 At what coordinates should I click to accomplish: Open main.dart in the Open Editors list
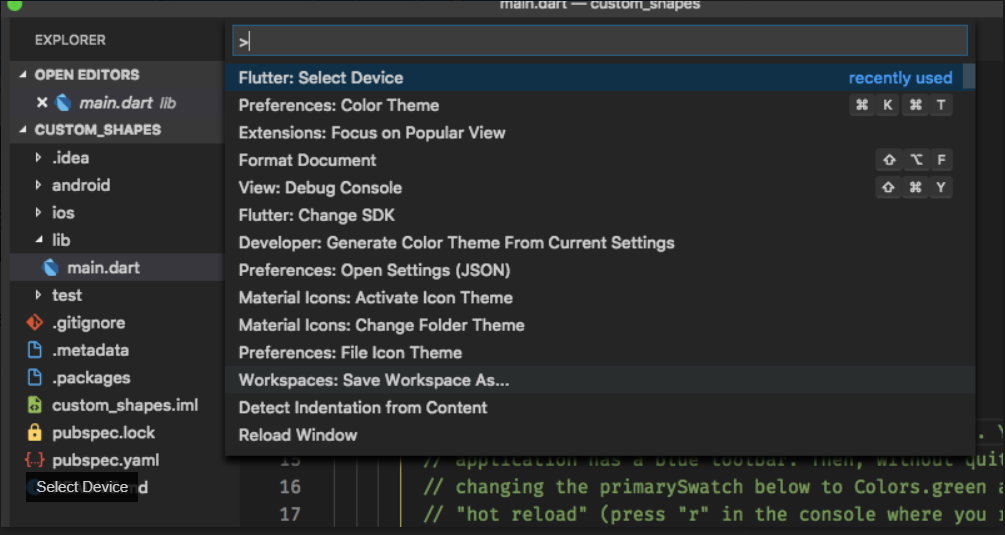(x=117, y=103)
